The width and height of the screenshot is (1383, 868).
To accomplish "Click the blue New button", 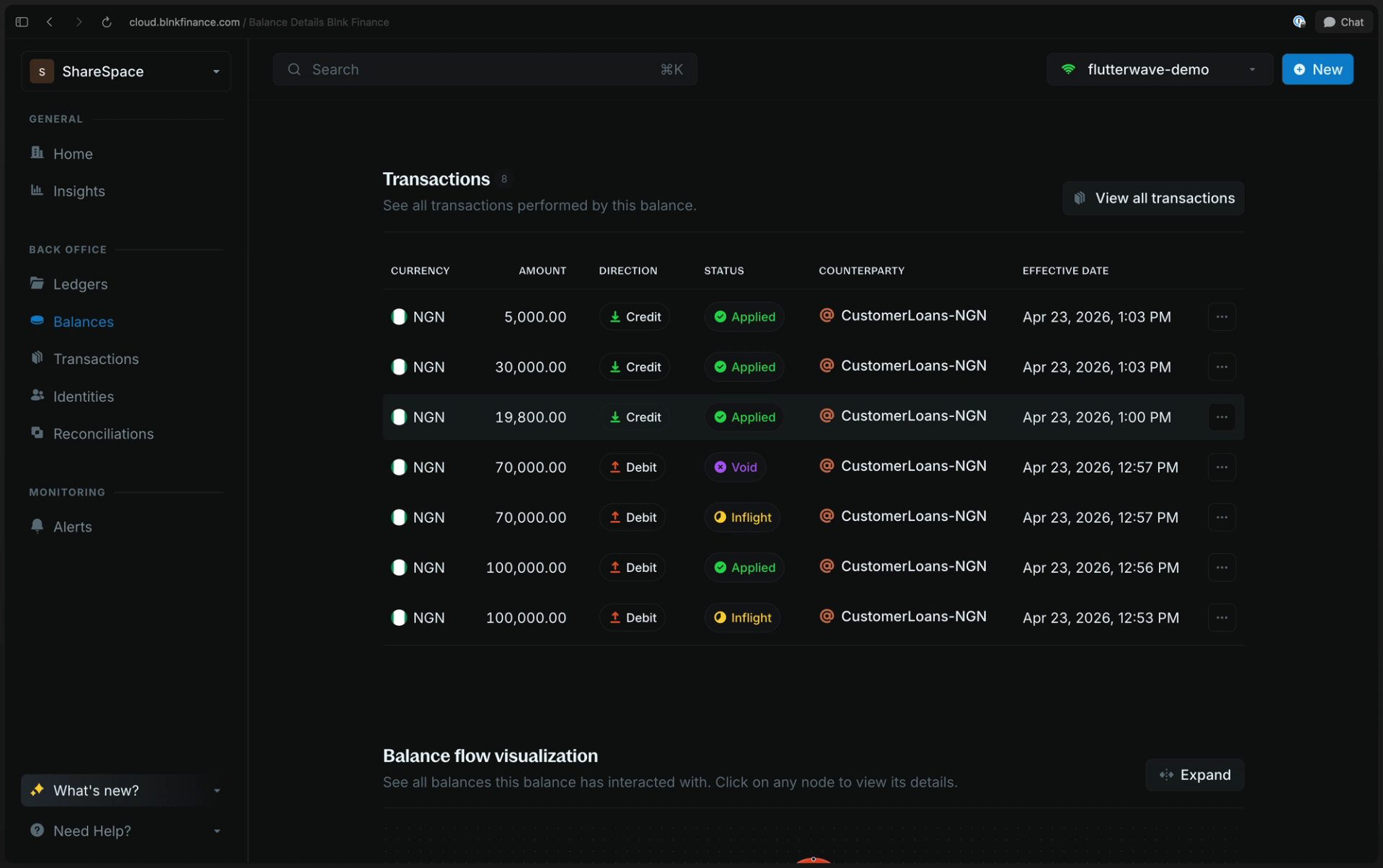I will 1317,70.
